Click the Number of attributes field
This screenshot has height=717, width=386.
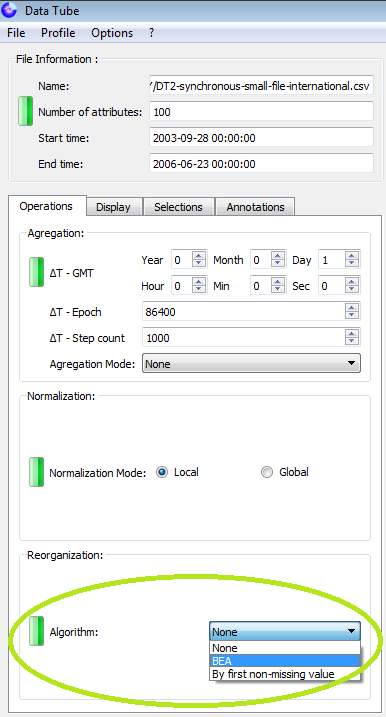pos(261,111)
